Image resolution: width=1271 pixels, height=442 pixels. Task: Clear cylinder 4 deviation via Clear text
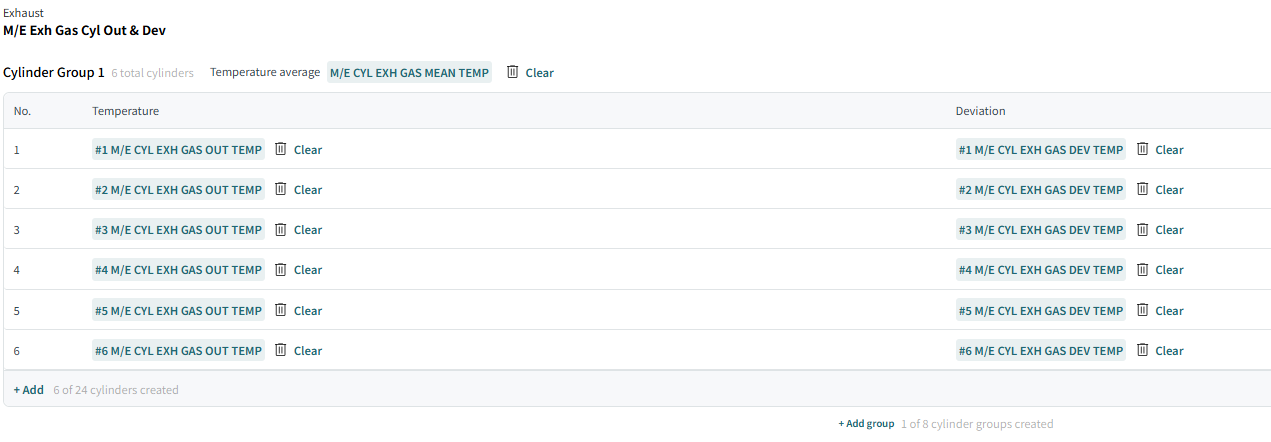[1170, 270]
